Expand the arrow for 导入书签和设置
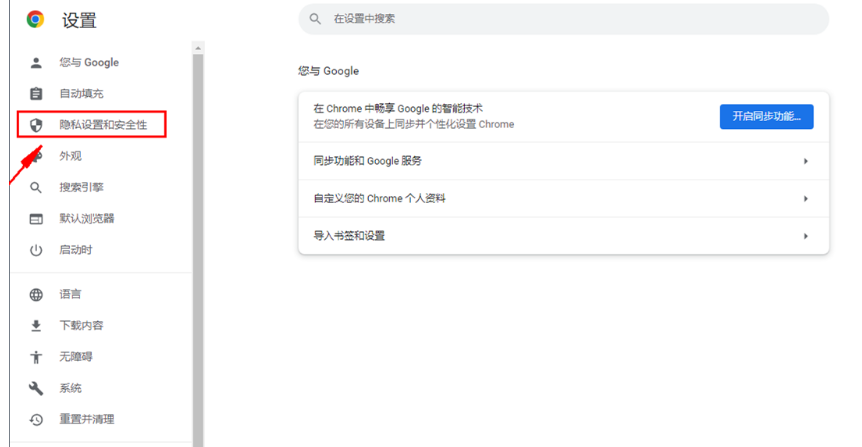The height and width of the screenshot is (447, 862). point(805,236)
